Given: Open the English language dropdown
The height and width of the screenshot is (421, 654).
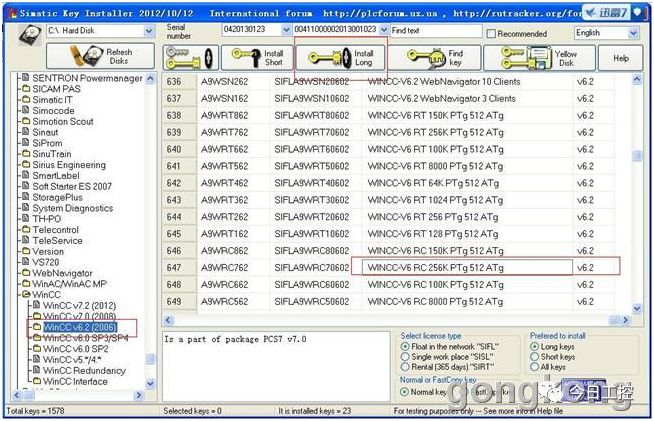Looking at the screenshot, I should click(x=633, y=33).
